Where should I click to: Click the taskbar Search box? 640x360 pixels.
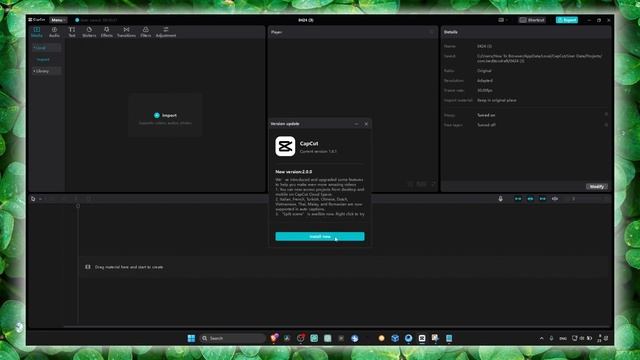(x=233, y=338)
